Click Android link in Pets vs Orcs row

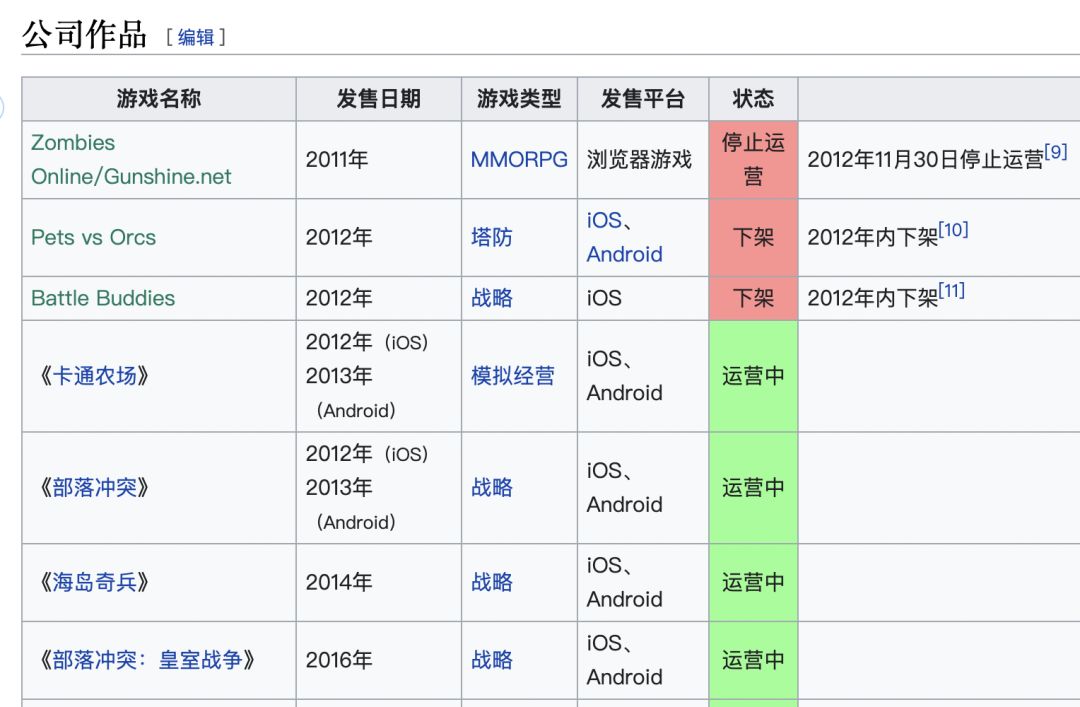pos(624,254)
